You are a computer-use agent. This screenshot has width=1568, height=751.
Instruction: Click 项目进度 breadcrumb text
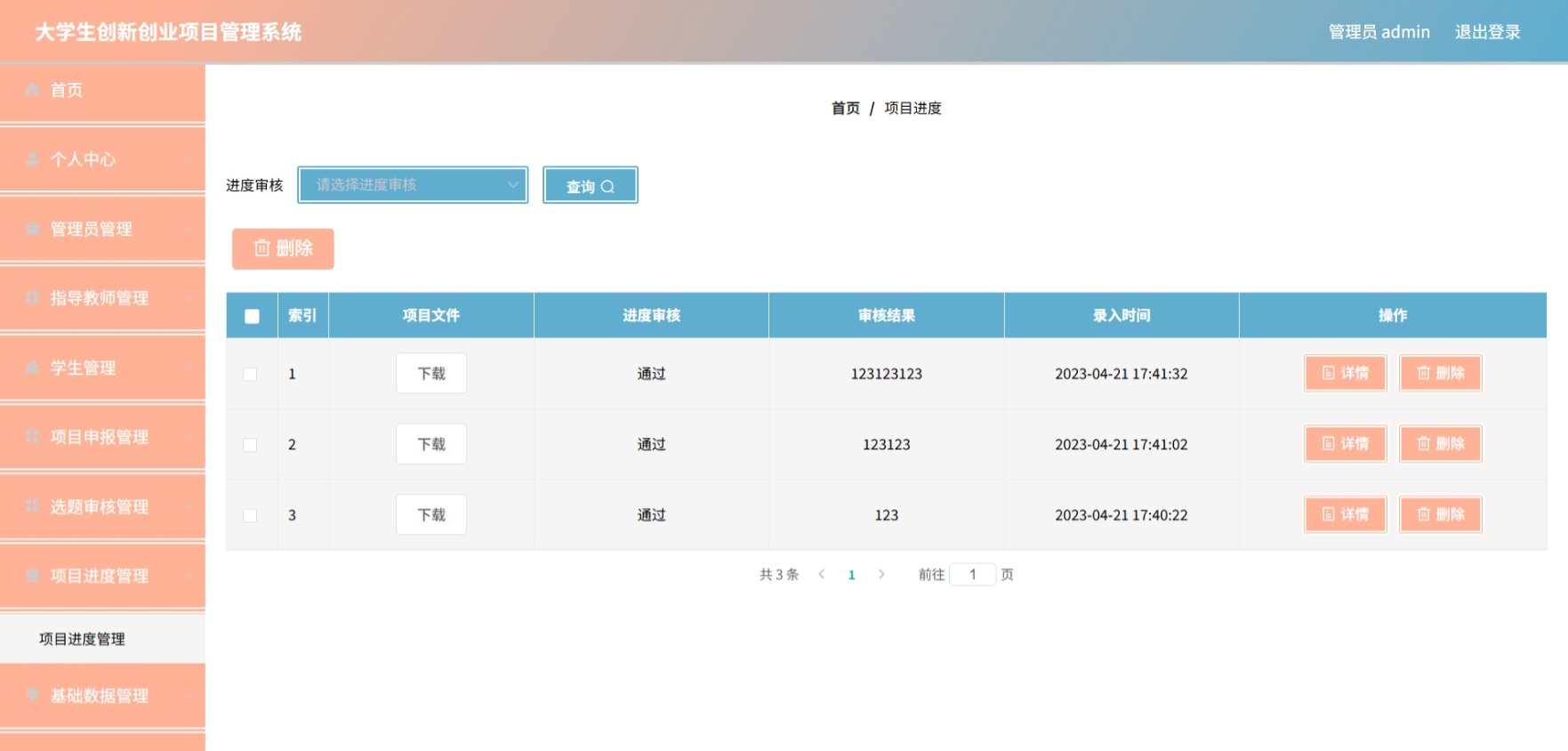tap(913, 109)
